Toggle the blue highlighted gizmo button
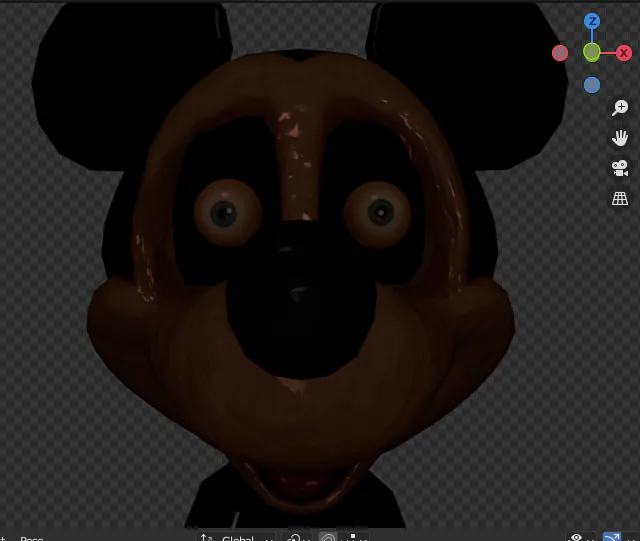Viewport: 640px width, 541px height. pyautogui.click(x=611, y=537)
